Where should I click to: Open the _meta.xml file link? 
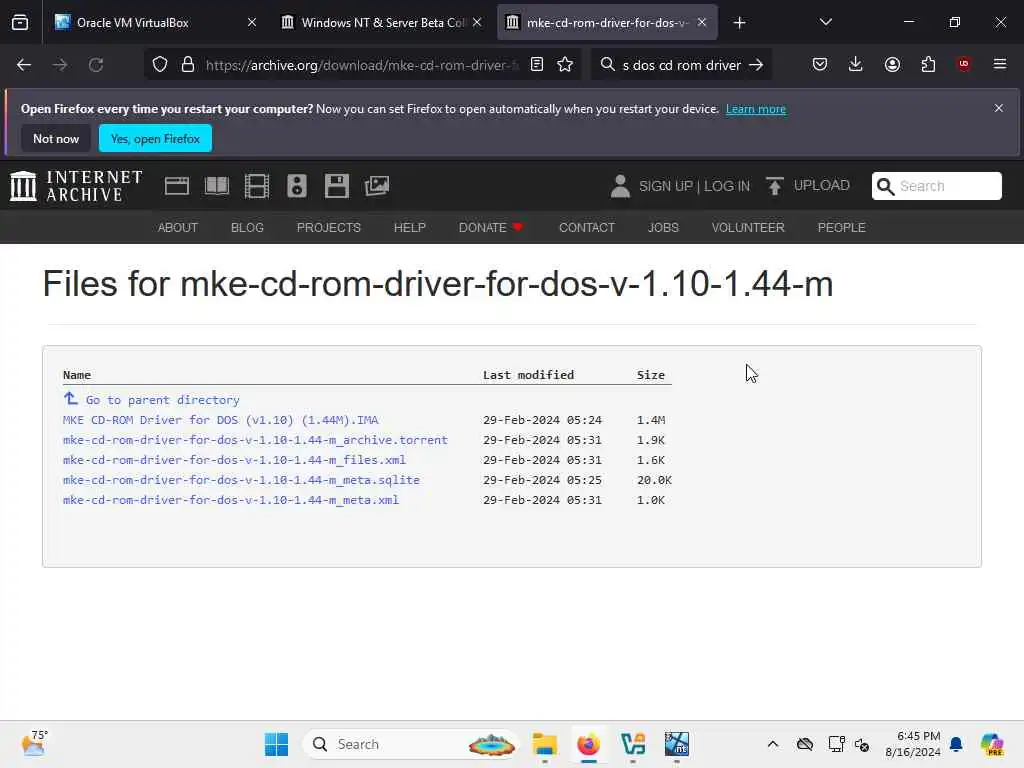[x=231, y=500]
